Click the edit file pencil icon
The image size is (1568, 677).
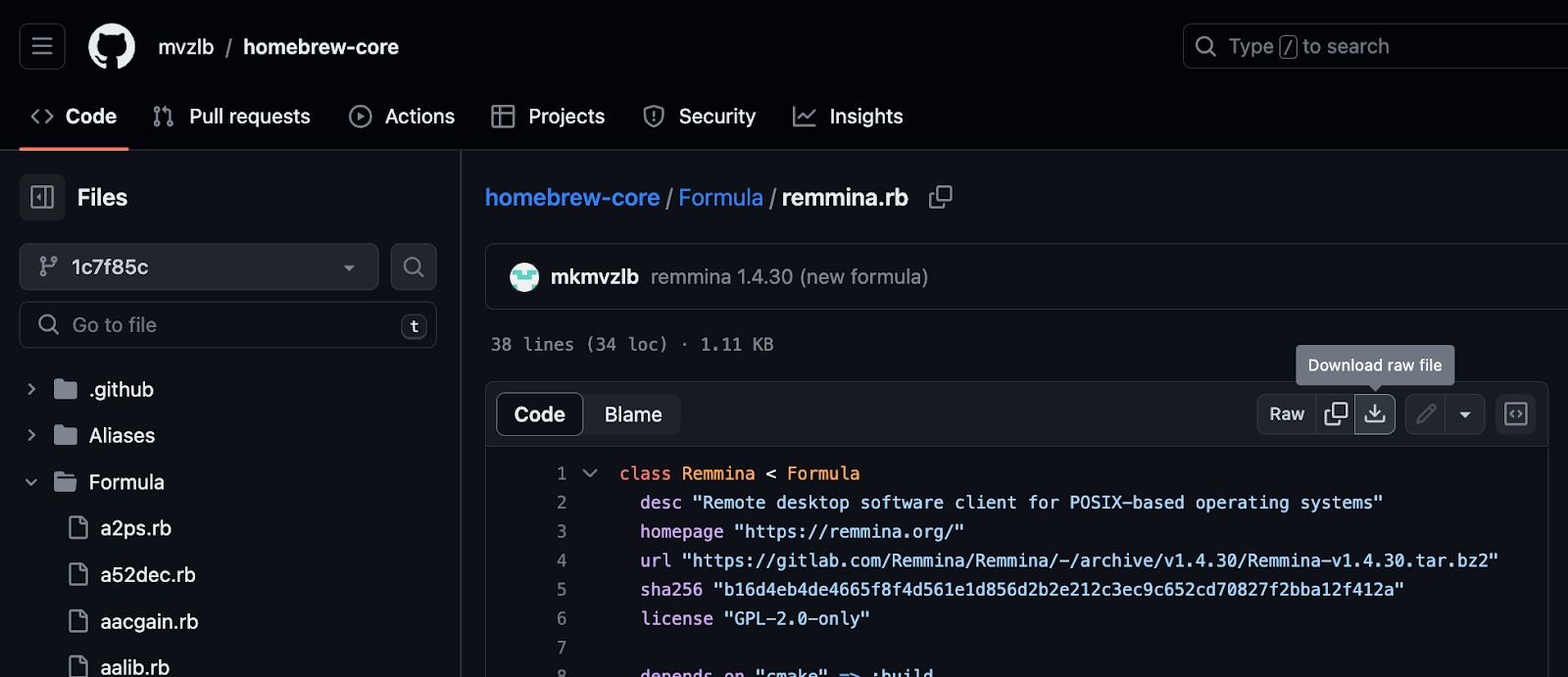pos(1426,414)
